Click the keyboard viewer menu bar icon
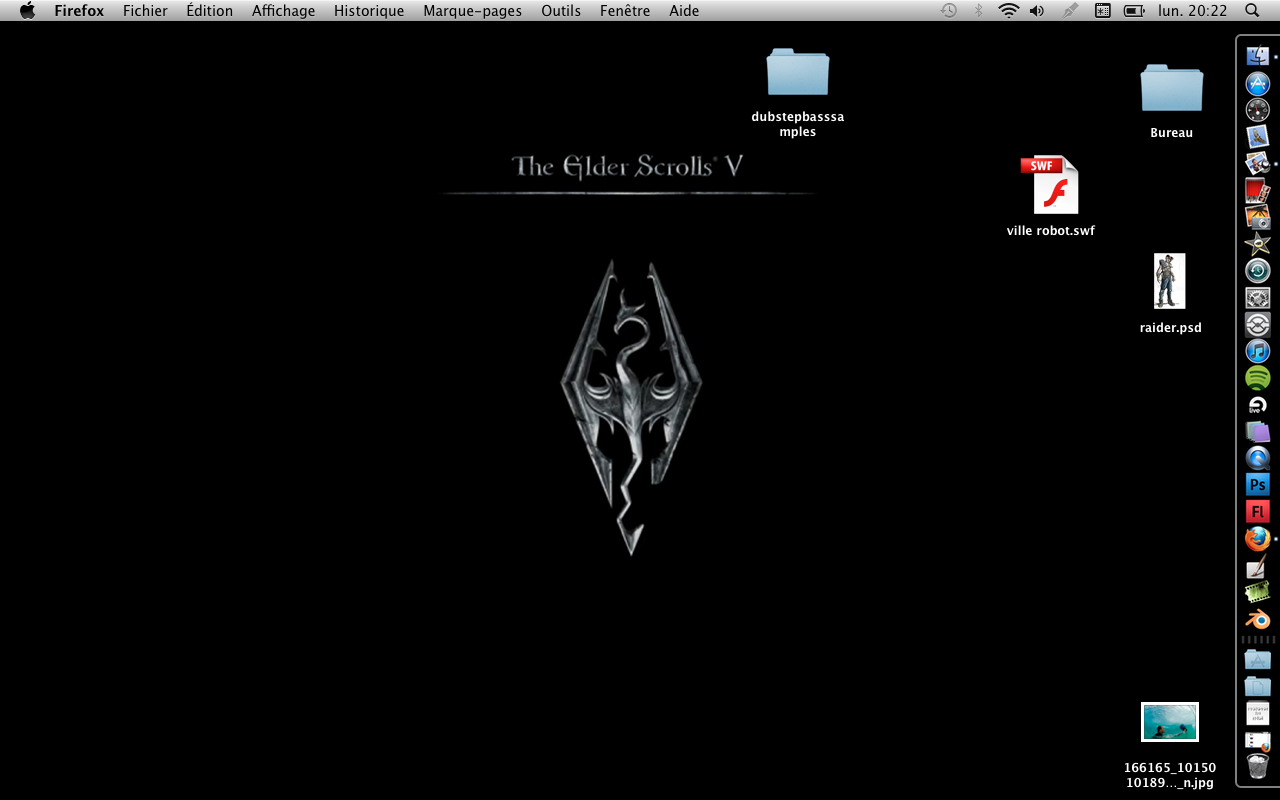The image size is (1280, 800). 1102,10
